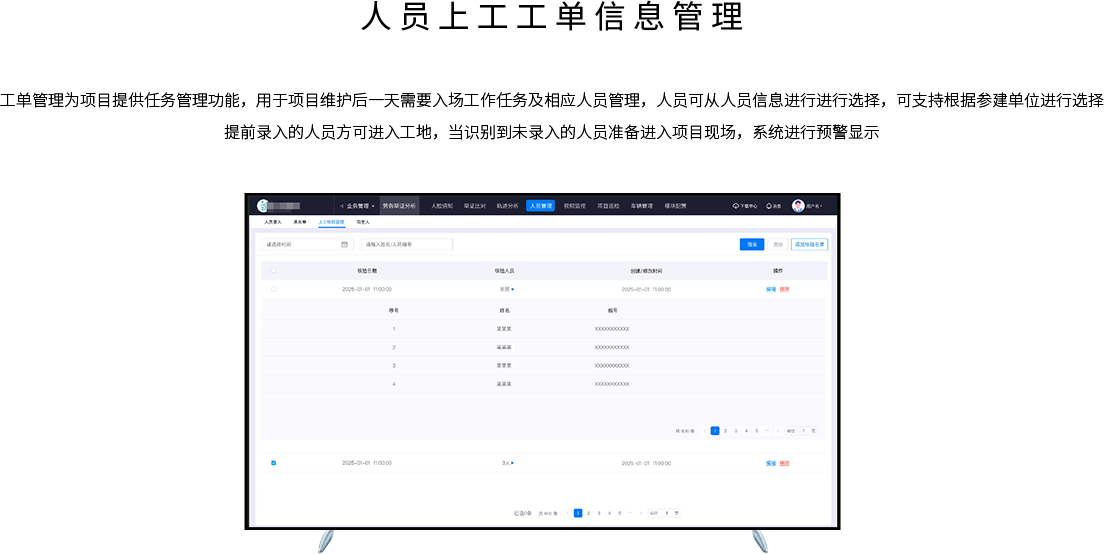This screenshot has height=554, width=1104.
Task: Open the download center cloud icon
Action: point(736,206)
